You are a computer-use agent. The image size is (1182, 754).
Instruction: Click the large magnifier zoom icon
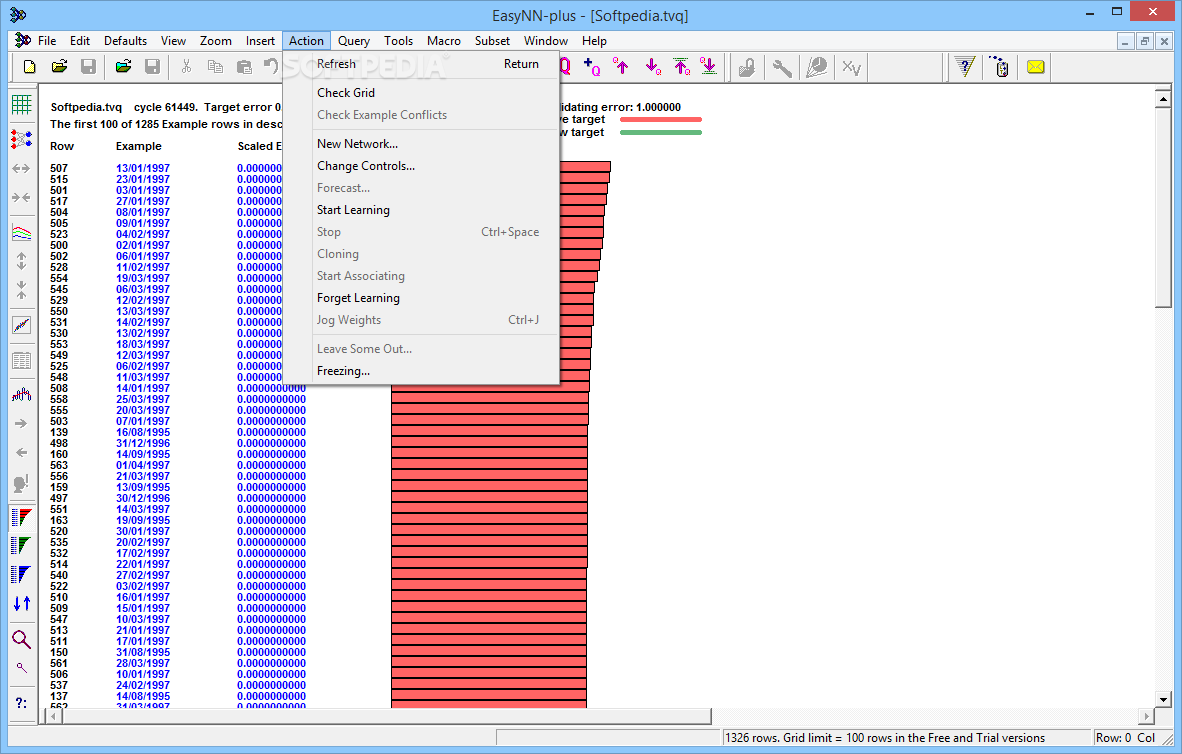[22, 639]
